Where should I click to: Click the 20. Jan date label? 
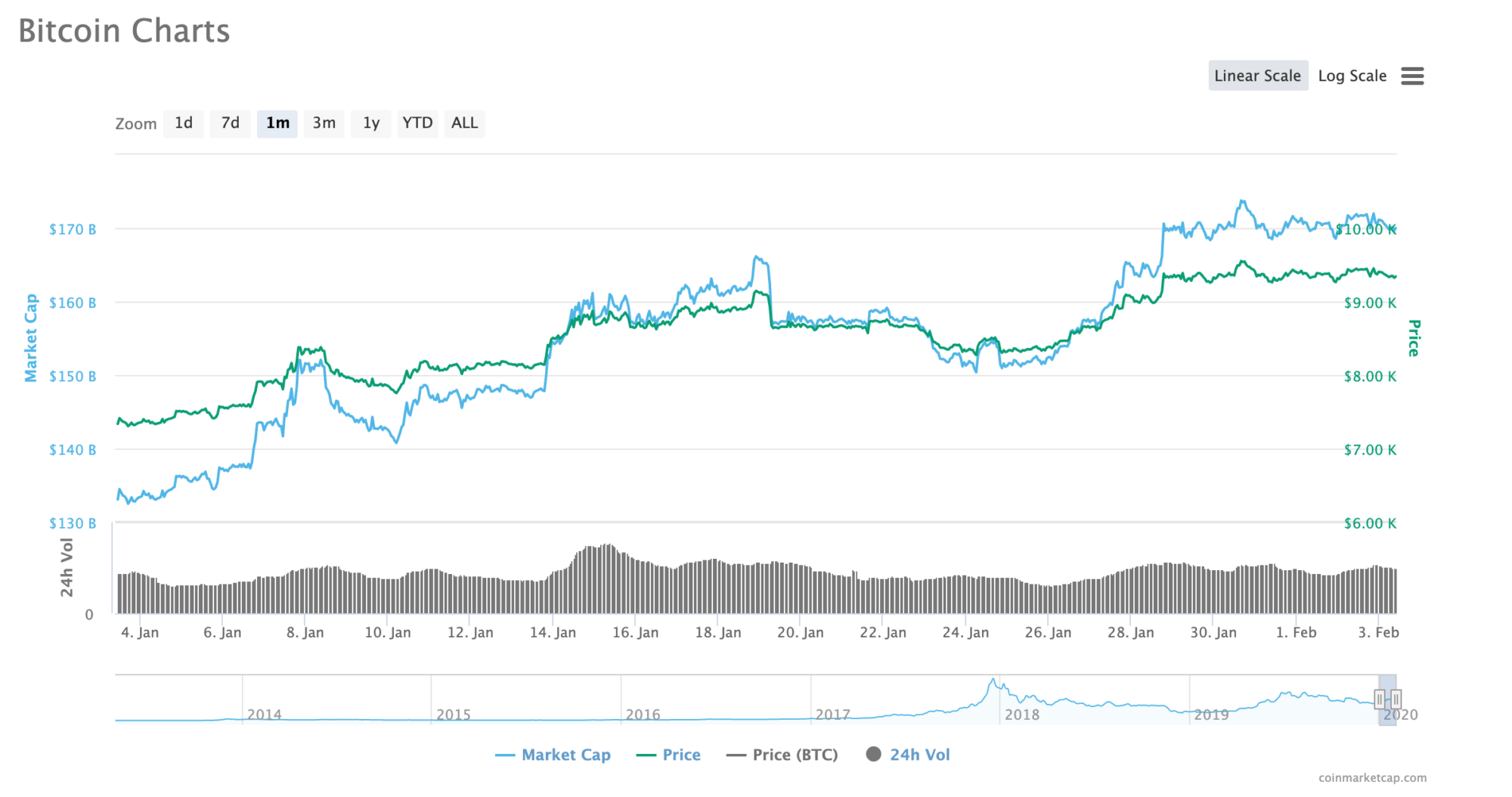click(801, 632)
